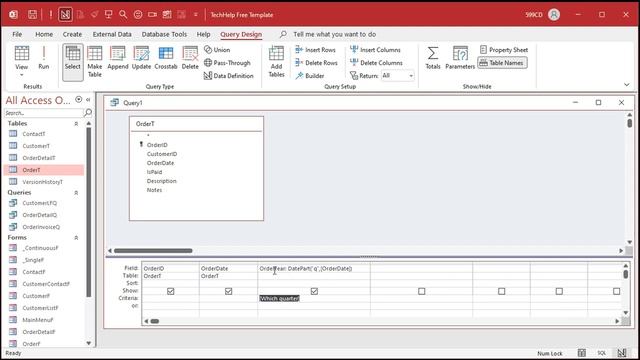Toggle the Table Names button
Screen dimensions: 640x360
pyautogui.click(x=502, y=63)
